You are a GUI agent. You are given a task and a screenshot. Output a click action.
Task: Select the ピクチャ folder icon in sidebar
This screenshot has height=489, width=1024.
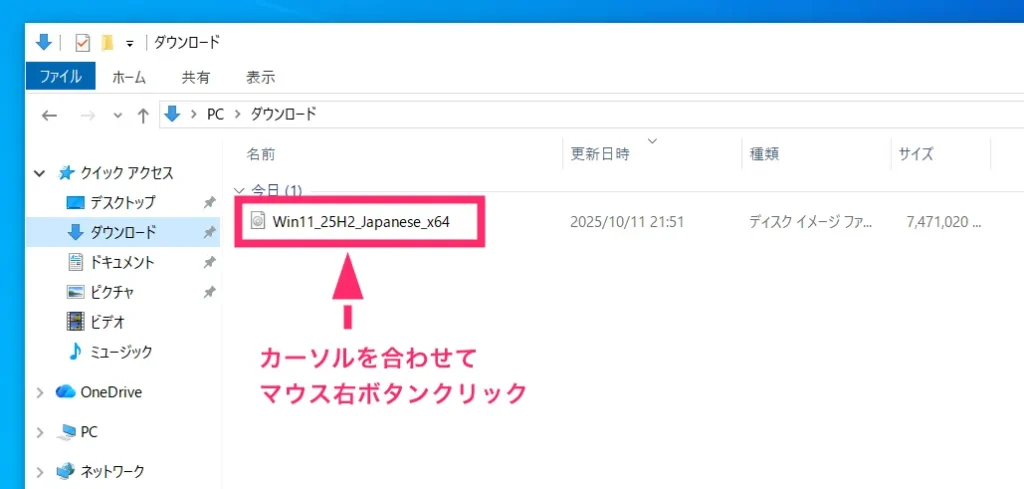point(76,292)
